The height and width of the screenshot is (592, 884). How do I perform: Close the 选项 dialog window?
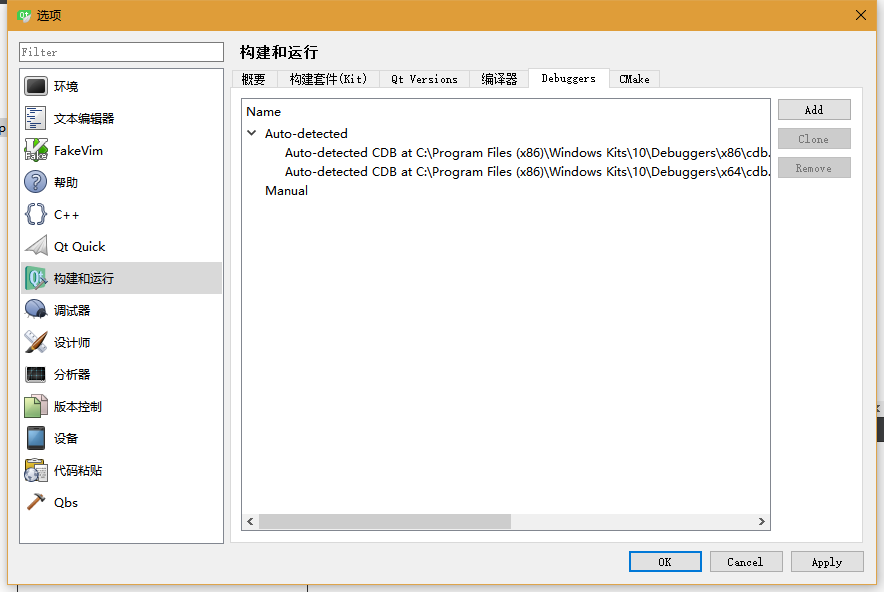coord(861,15)
